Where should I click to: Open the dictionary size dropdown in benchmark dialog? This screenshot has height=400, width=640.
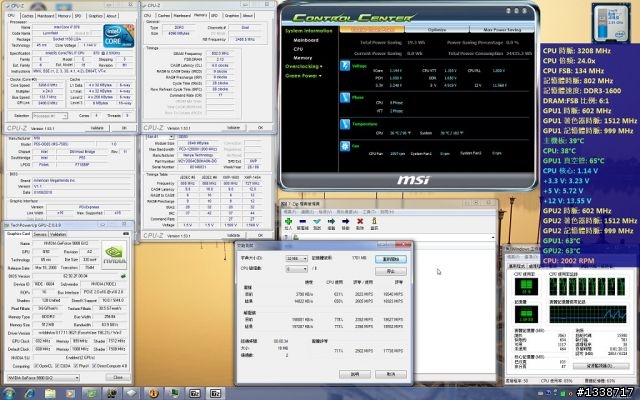296,259
